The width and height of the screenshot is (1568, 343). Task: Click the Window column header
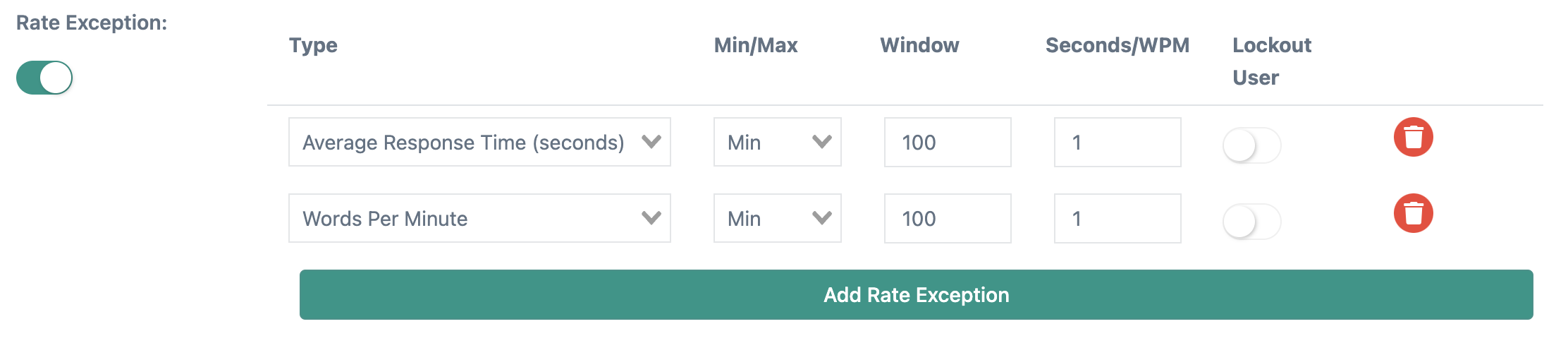tap(919, 46)
